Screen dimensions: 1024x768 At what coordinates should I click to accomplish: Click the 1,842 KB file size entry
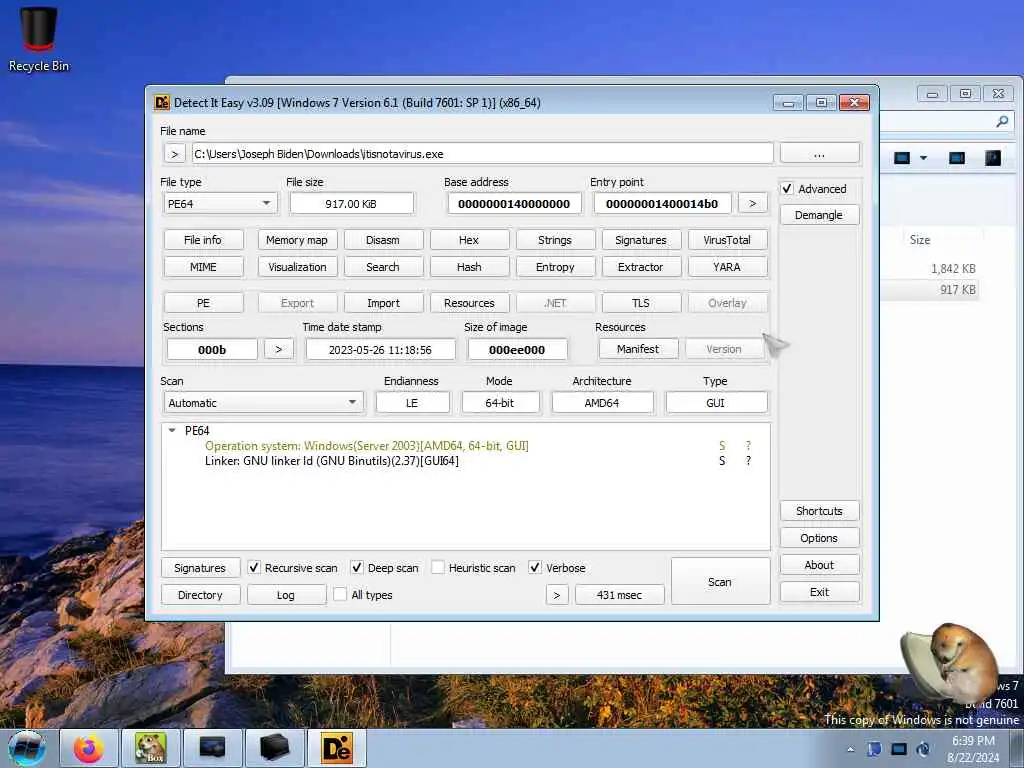pyautogui.click(x=953, y=268)
